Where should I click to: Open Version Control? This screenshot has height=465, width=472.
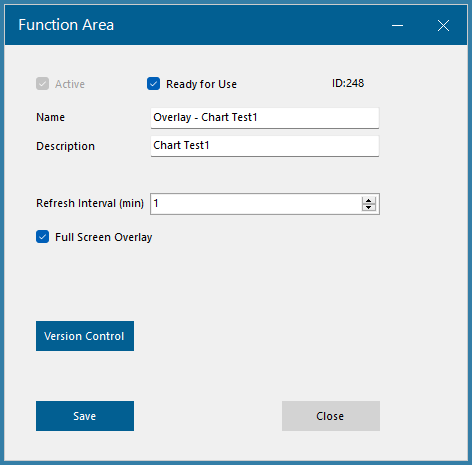(85, 336)
